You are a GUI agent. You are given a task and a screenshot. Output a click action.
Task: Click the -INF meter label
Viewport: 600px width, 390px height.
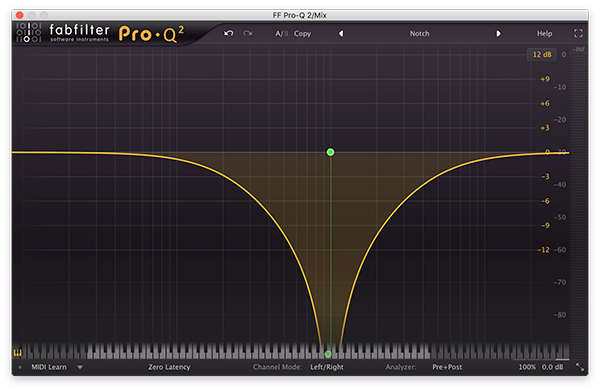[x=579, y=49]
